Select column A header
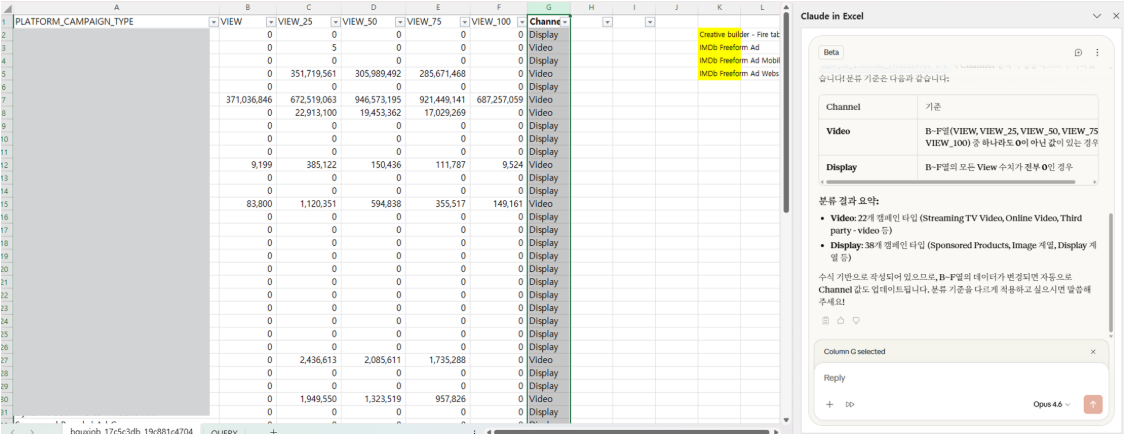This screenshot has width=1126, height=435. [x=116, y=7]
